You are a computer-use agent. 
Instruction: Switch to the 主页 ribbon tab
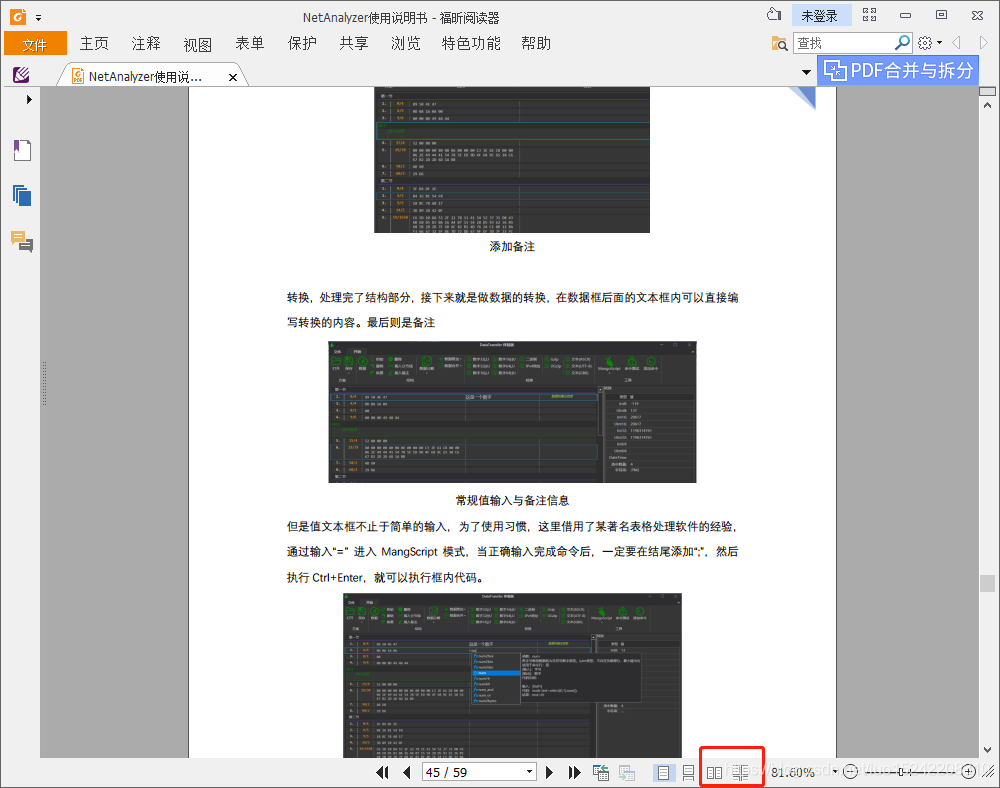pyautogui.click(x=94, y=43)
